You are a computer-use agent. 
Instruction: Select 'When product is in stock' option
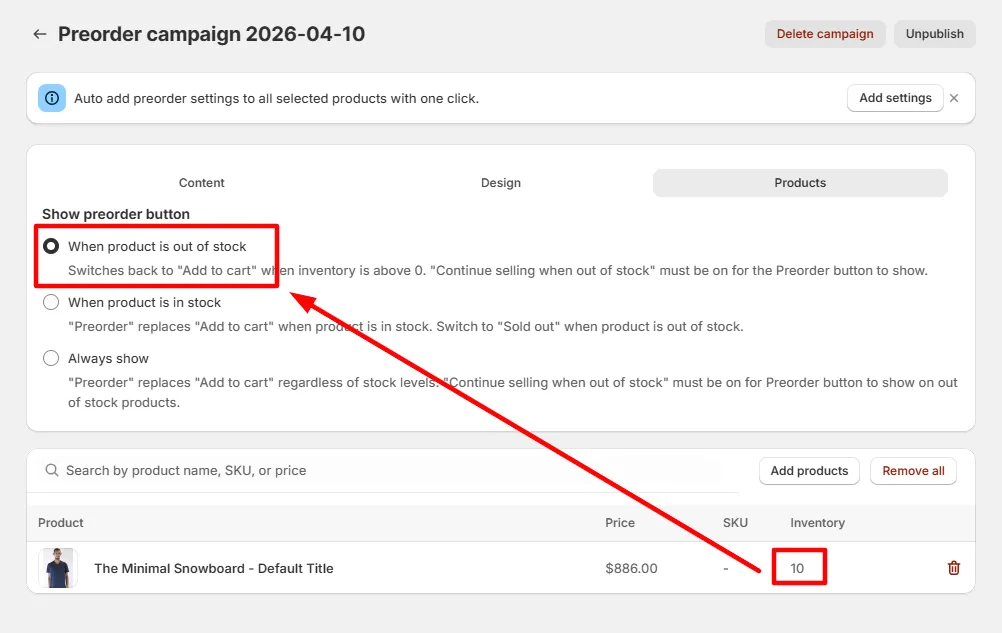(51, 302)
